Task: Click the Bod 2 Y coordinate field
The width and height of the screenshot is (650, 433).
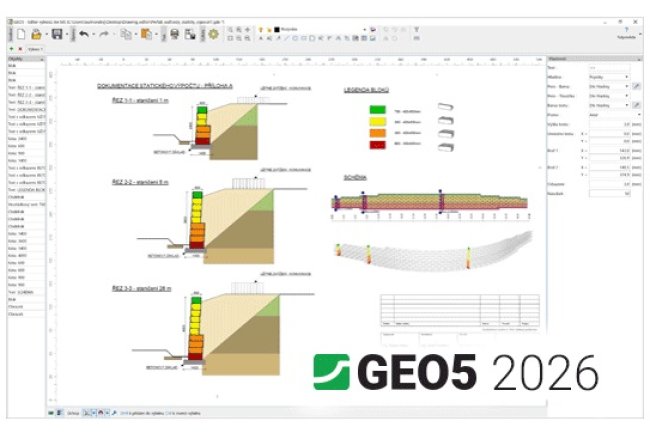Action: click(609, 175)
